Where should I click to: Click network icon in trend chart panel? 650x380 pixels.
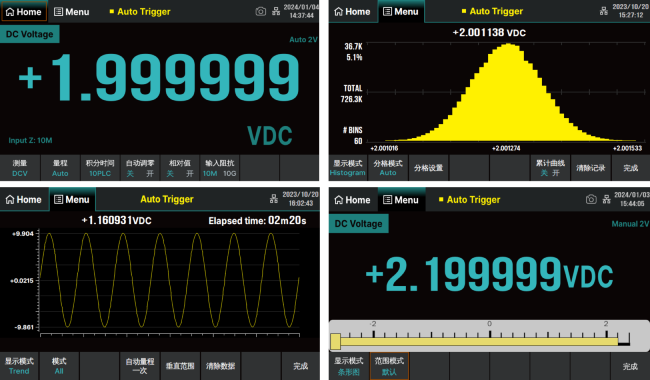coord(274,199)
